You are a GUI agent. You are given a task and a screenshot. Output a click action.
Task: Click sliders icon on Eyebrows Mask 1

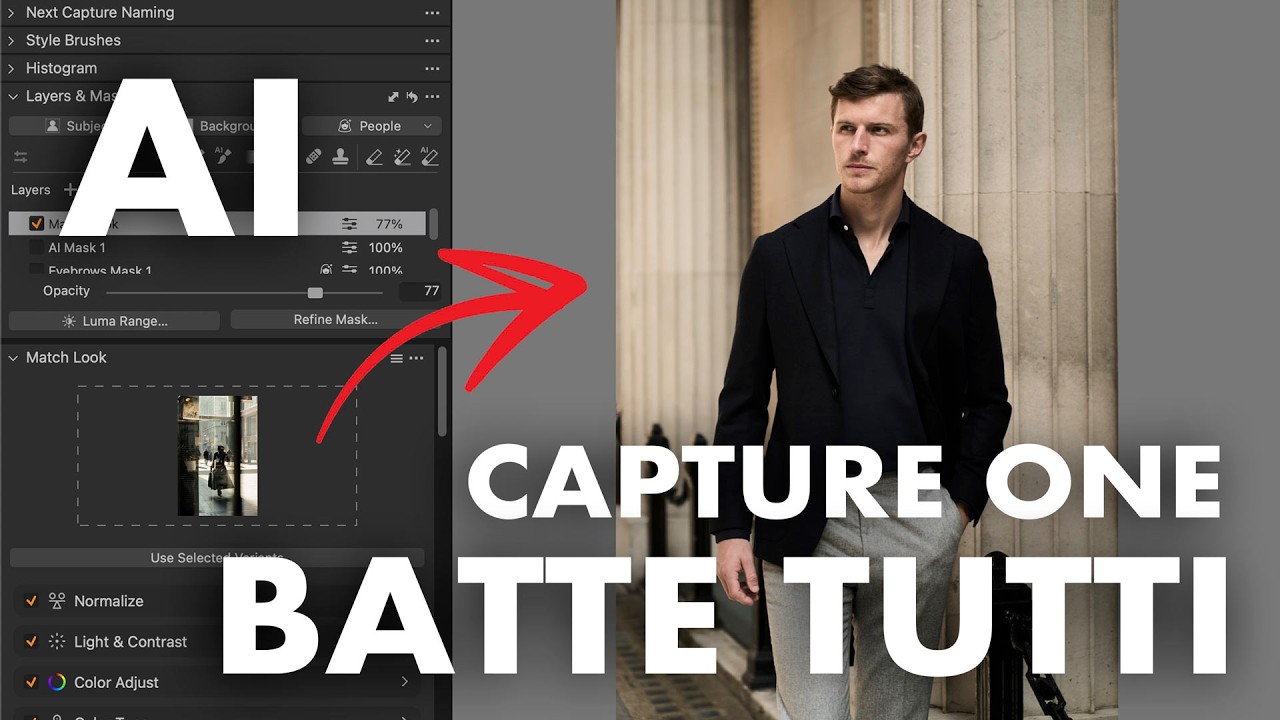[349, 270]
